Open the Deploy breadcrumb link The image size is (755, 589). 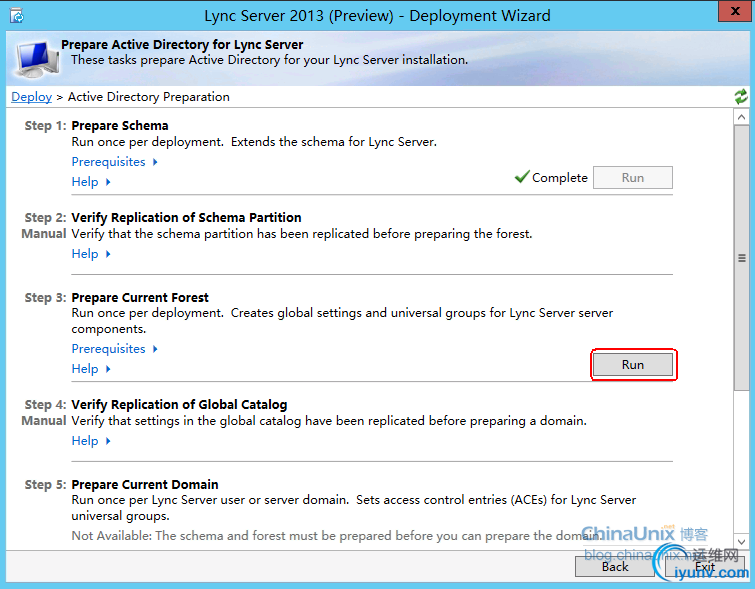31,97
